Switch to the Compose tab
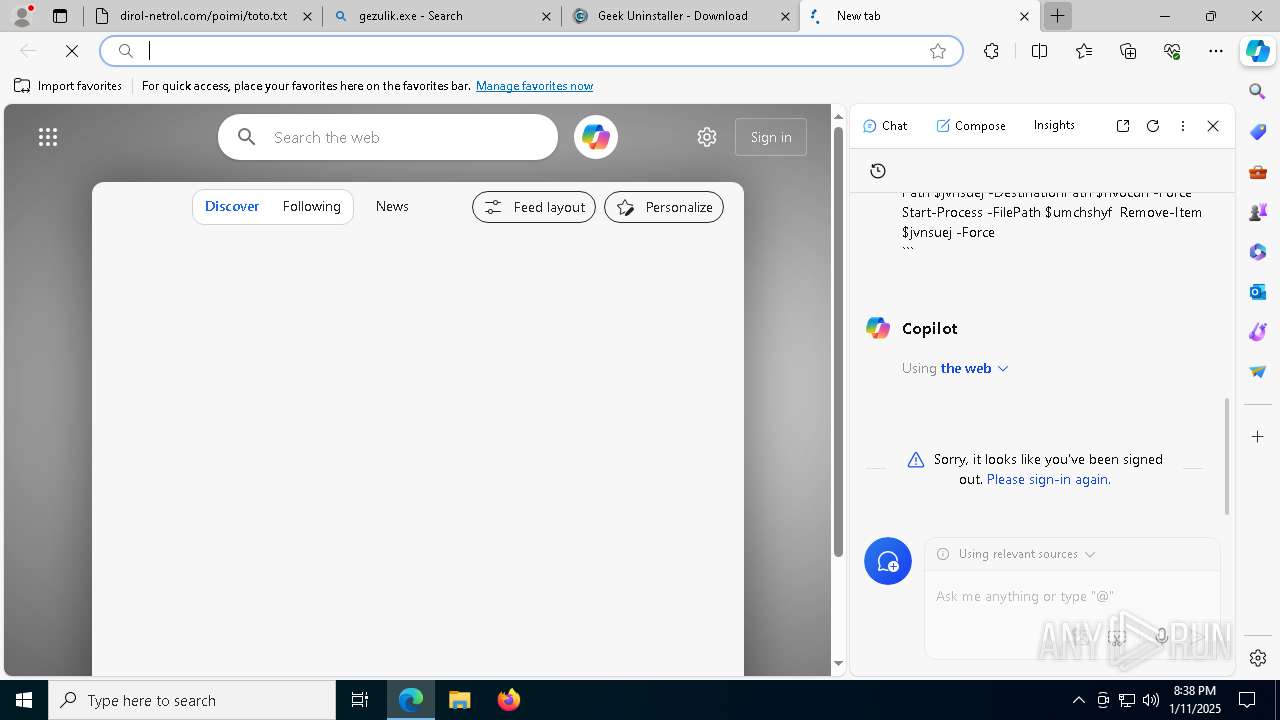This screenshot has width=1280, height=720. click(971, 126)
